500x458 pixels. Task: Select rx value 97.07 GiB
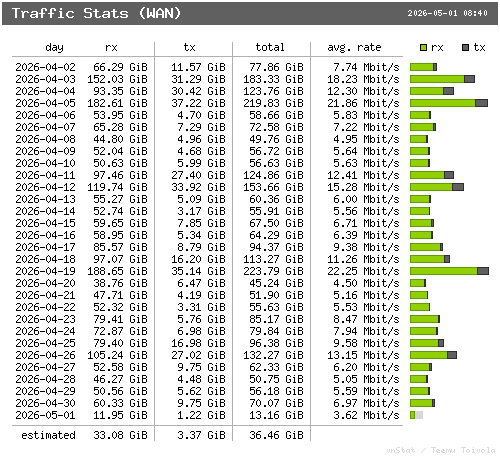[x=120, y=259]
